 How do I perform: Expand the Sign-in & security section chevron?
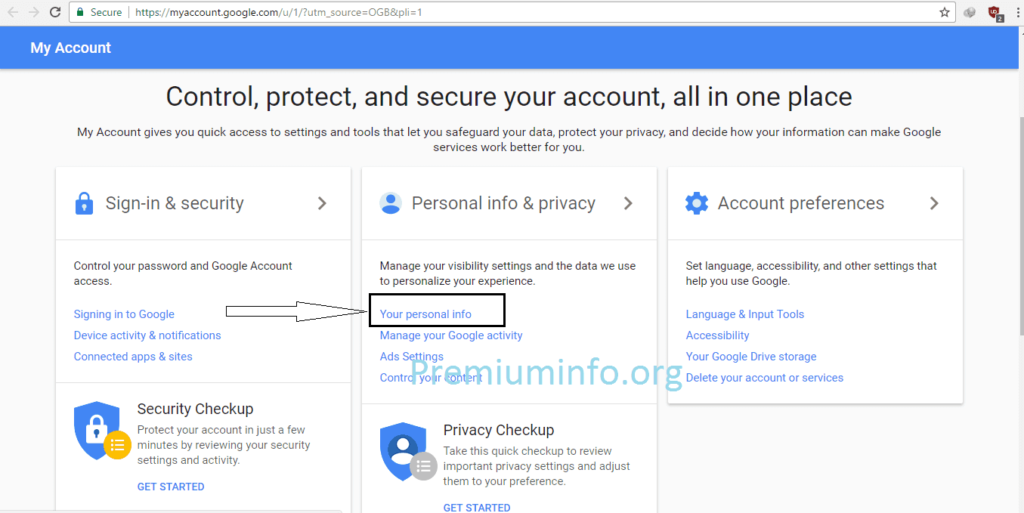pos(322,203)
